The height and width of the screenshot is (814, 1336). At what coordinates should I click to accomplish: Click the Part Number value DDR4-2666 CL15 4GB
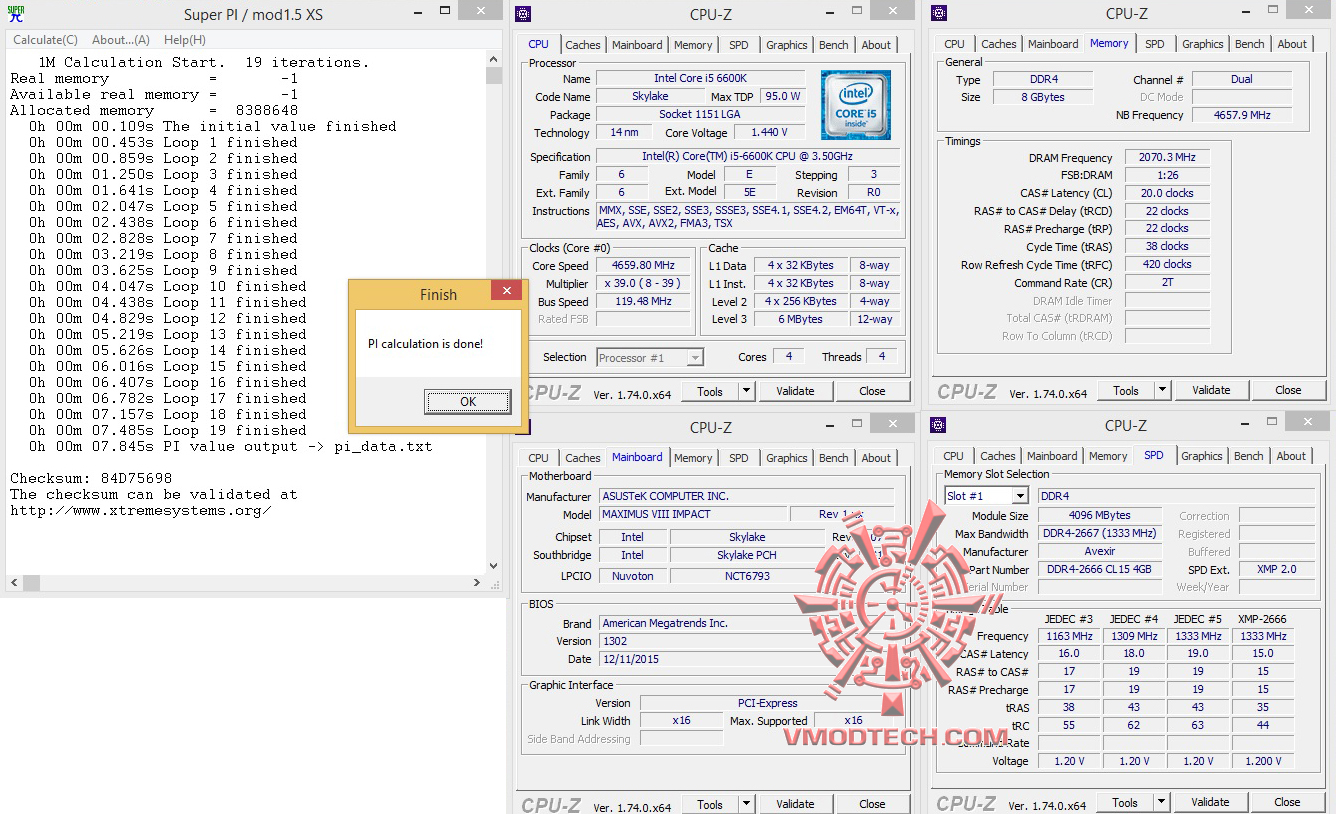tap(1100, 569)
